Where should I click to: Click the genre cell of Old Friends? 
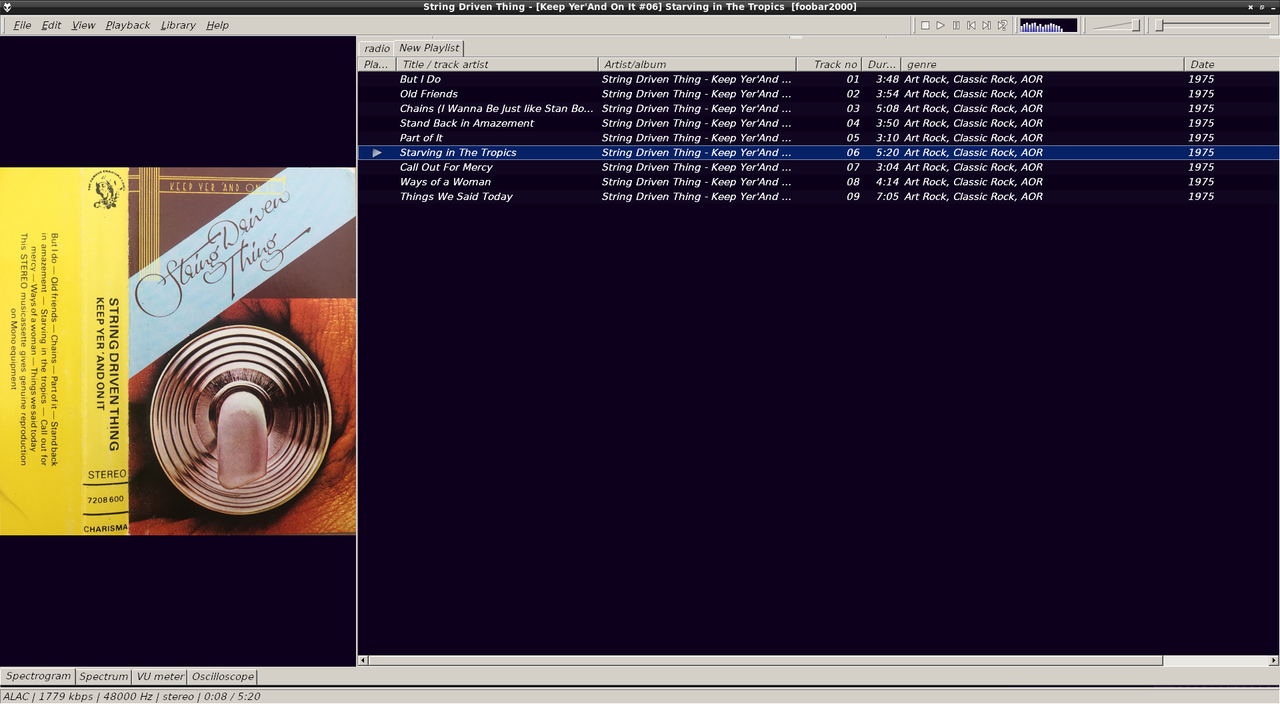click(x=973, y=94)
